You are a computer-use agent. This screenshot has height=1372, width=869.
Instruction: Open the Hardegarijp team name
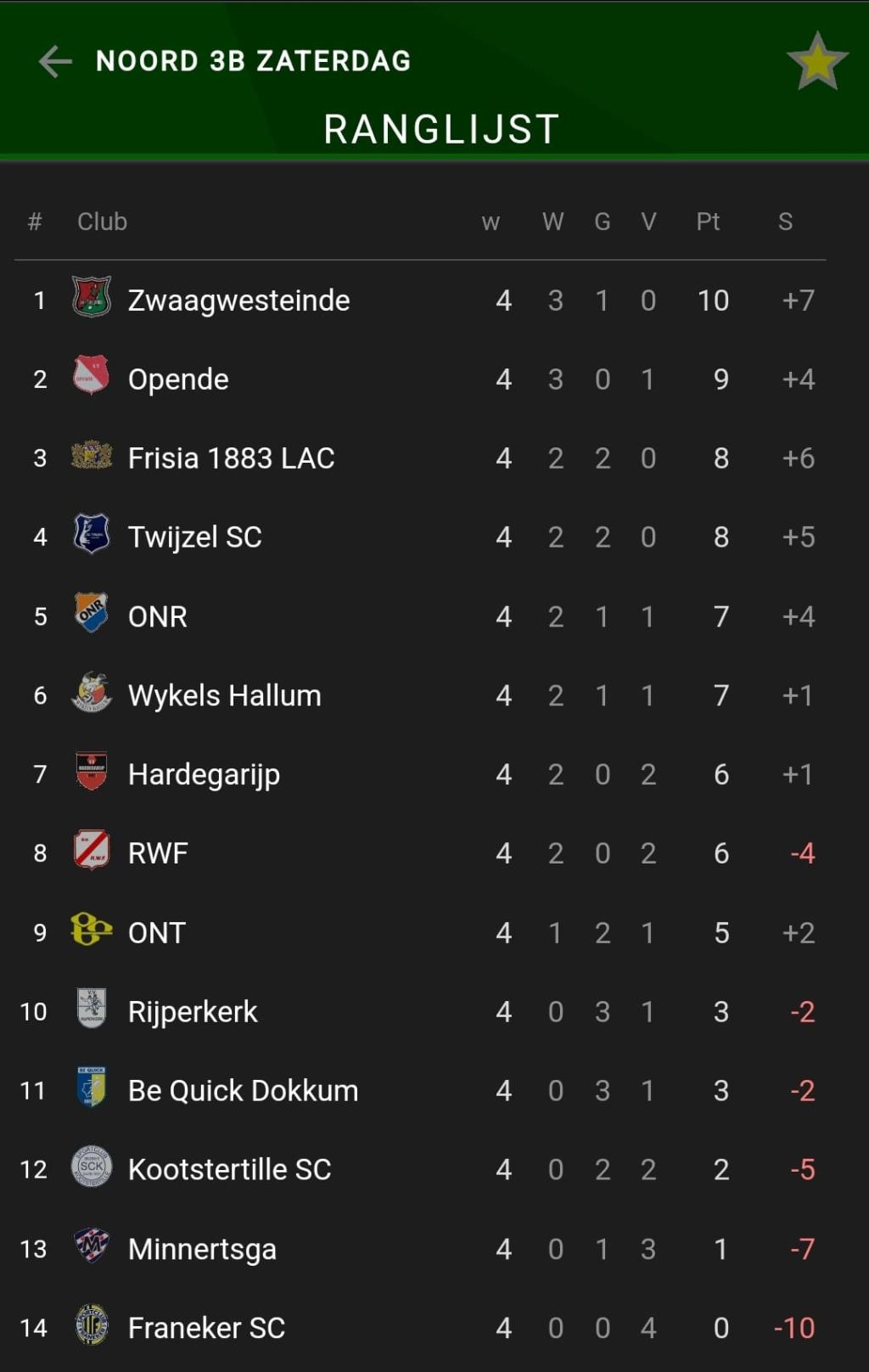204,774
